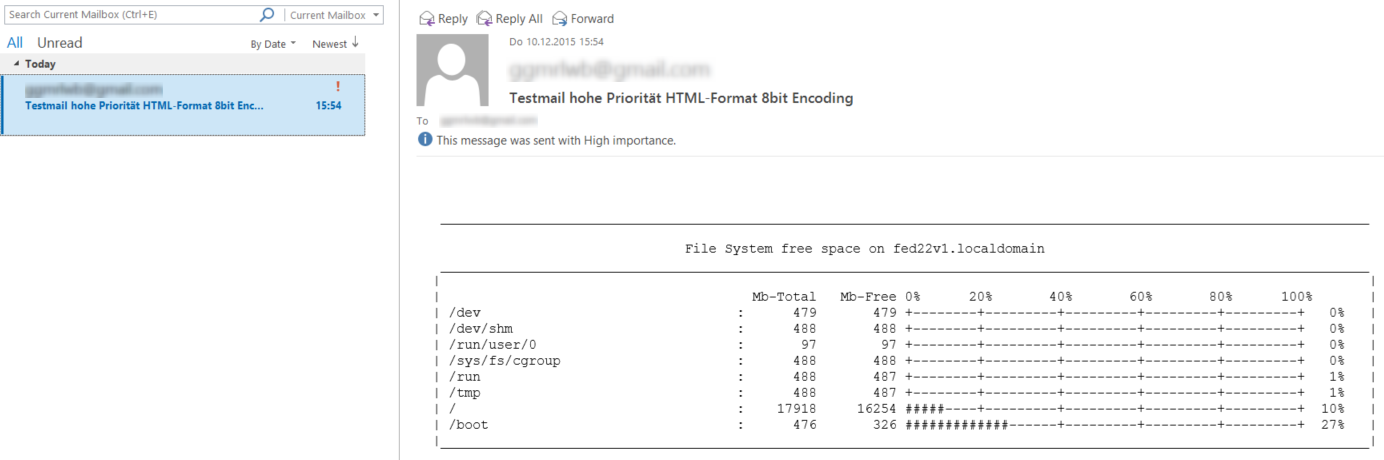Click the search magnifier icon
This screenshot has width=1384, height=460.
[x=267, y=15]
